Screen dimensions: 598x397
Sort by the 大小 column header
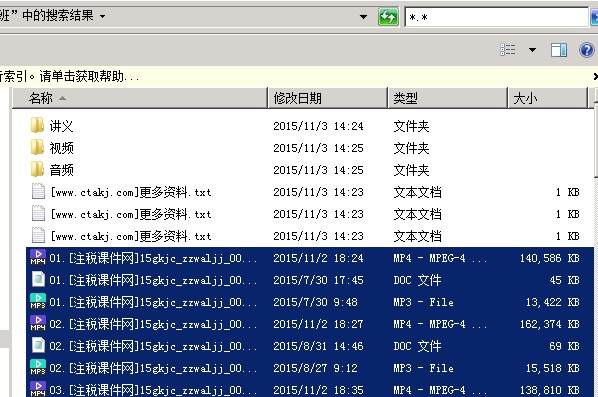tap(547, 98)
